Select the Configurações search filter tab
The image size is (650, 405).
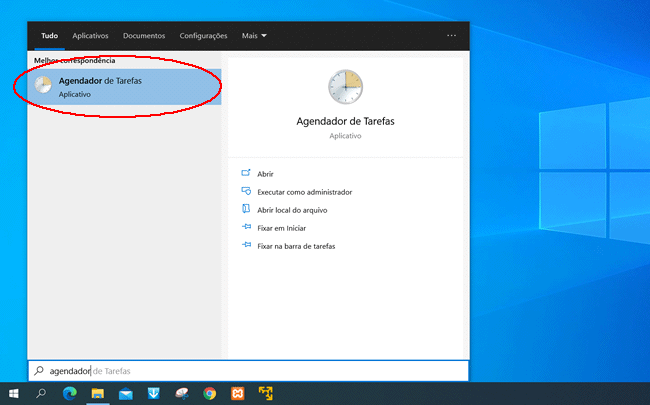pos(203,36)
